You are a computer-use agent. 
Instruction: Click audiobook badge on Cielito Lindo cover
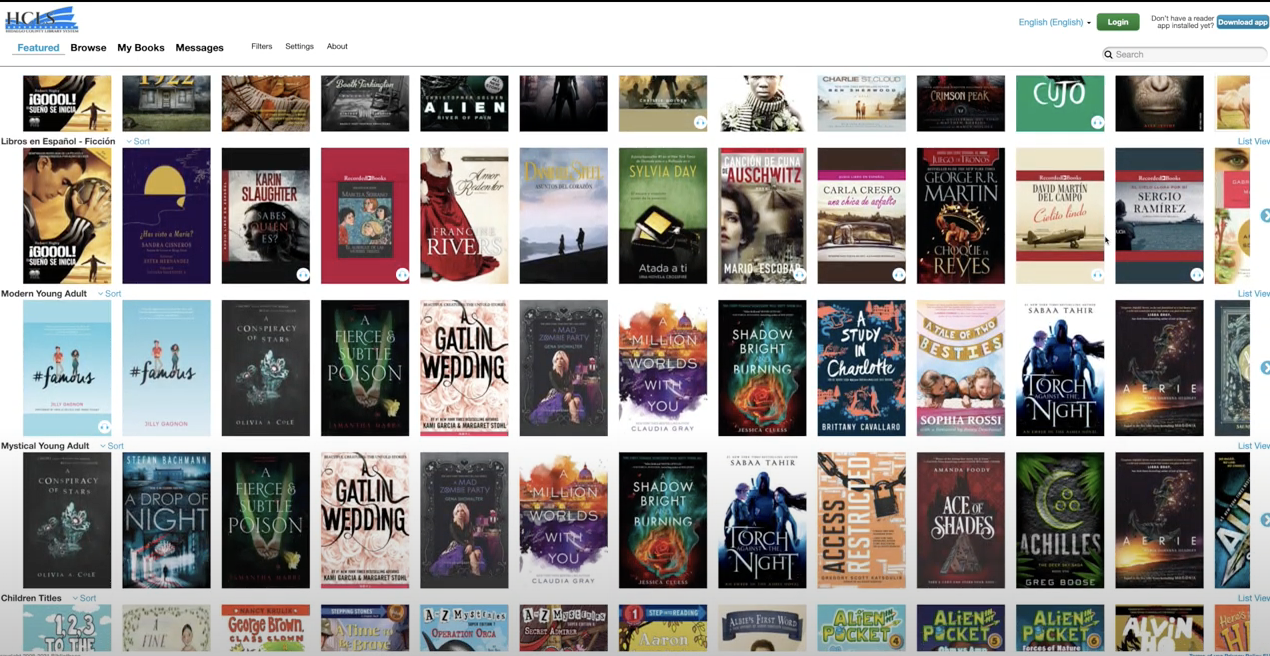pyautogui.click(x=1097, y=274)
